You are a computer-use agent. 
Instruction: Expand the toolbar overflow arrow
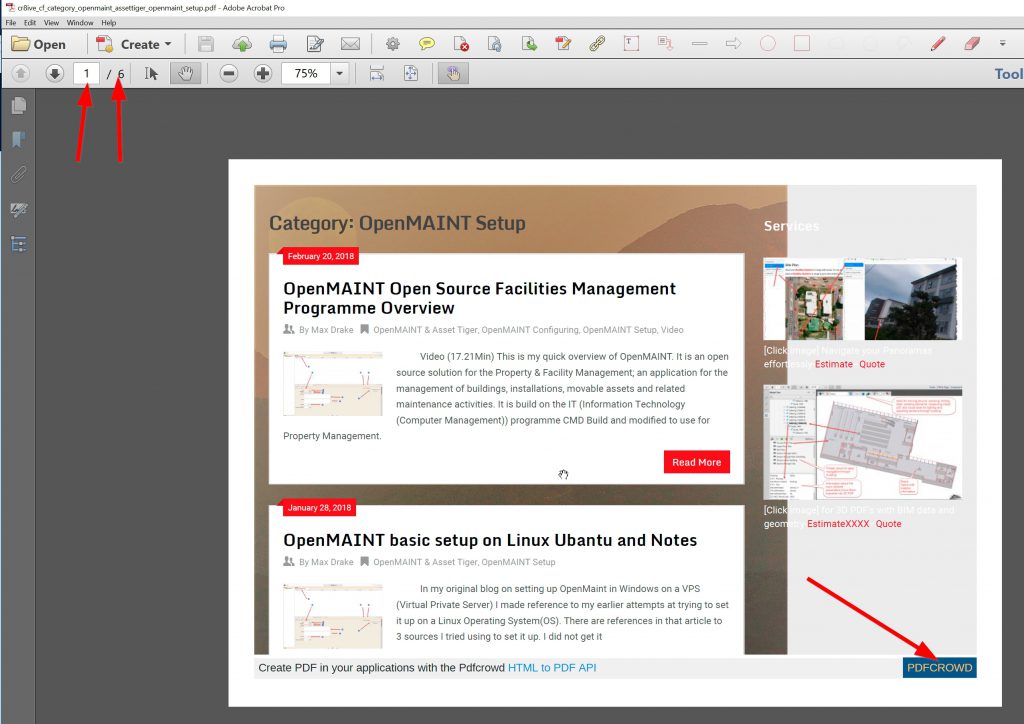(1002, 44)
